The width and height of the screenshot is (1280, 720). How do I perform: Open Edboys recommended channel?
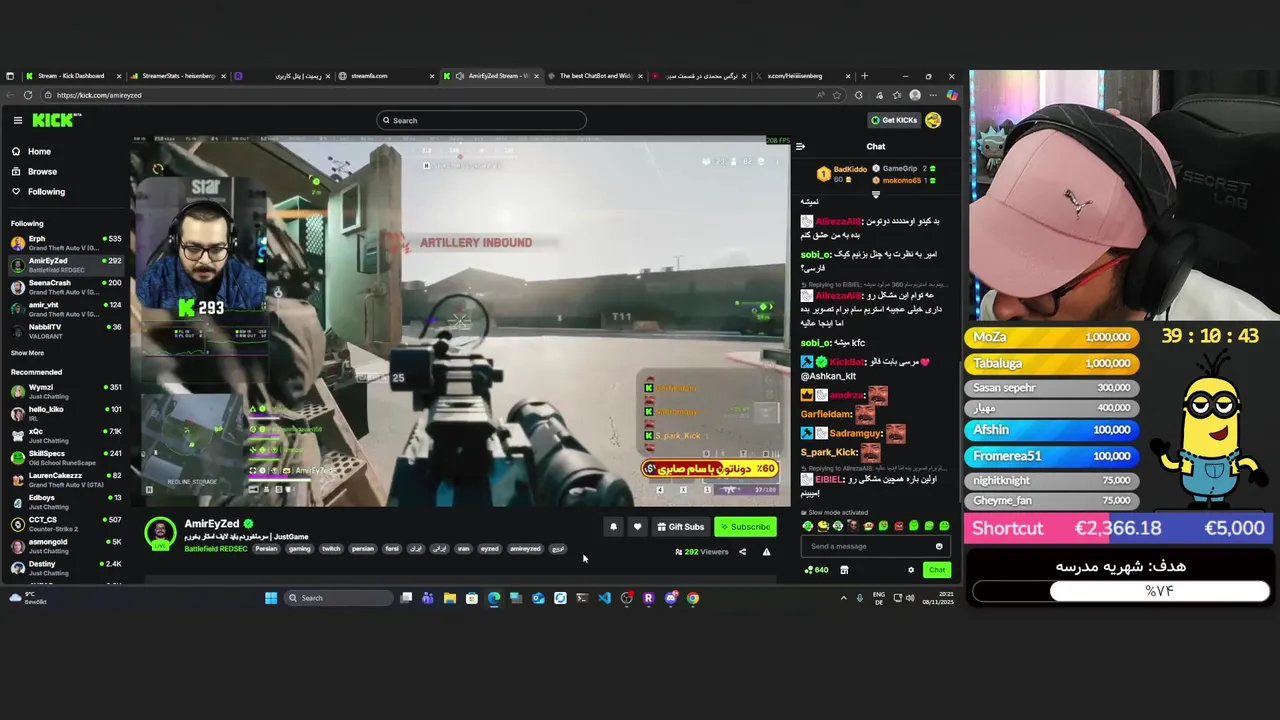click(x=65, y=501)
